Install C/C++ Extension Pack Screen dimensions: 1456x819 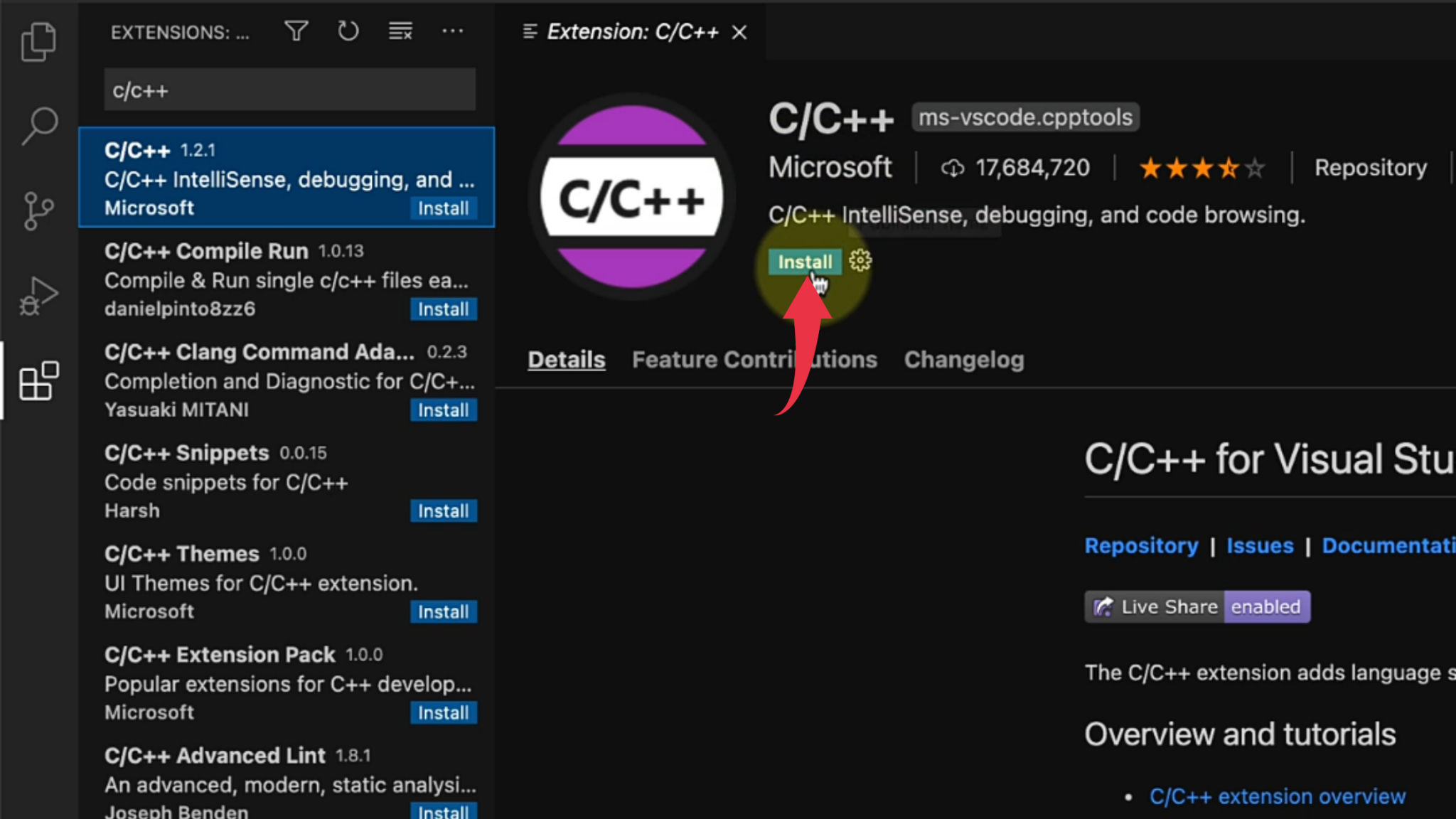[442, 712]
